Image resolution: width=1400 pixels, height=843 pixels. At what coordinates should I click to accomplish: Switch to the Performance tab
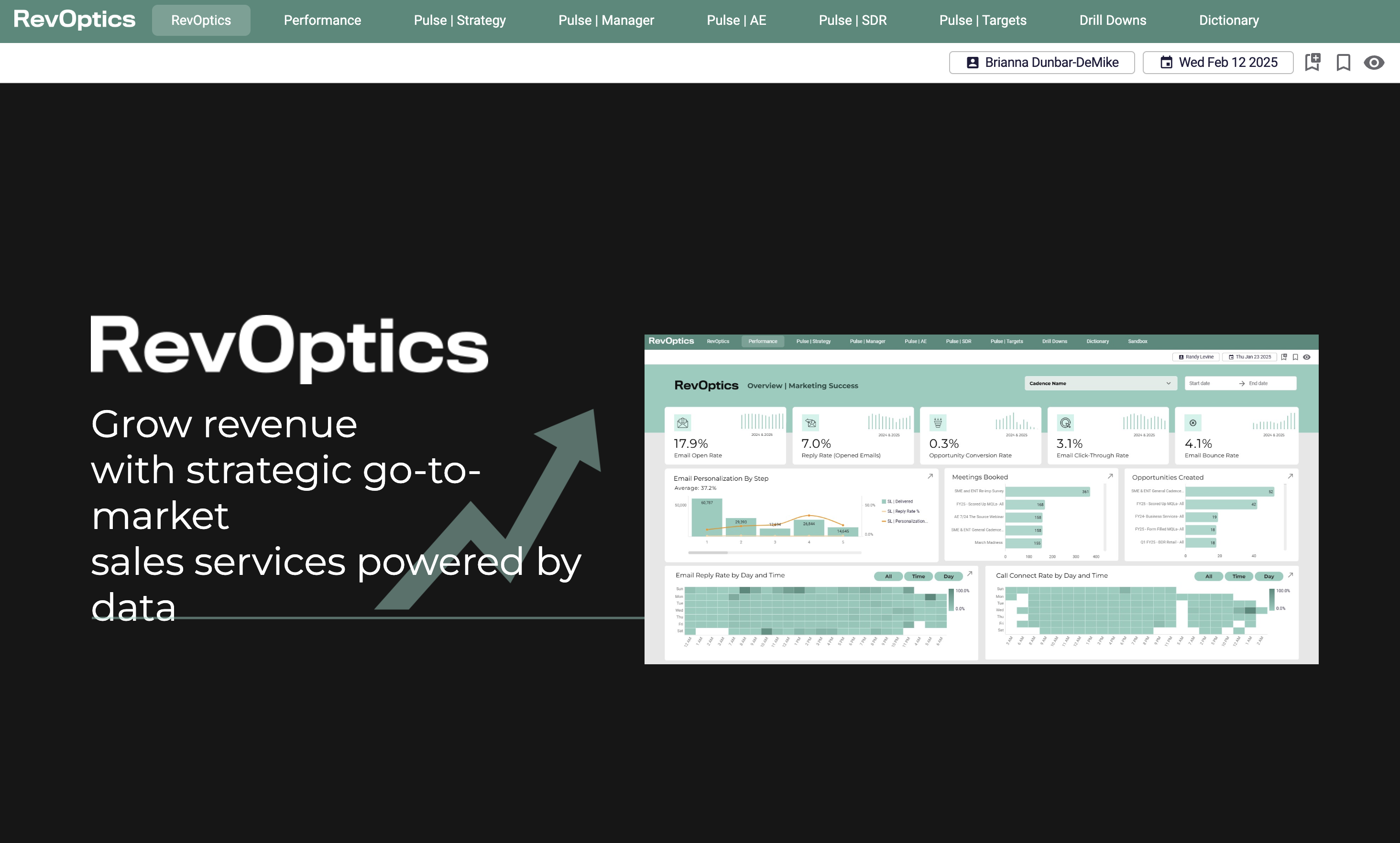(x=322, y=21)
